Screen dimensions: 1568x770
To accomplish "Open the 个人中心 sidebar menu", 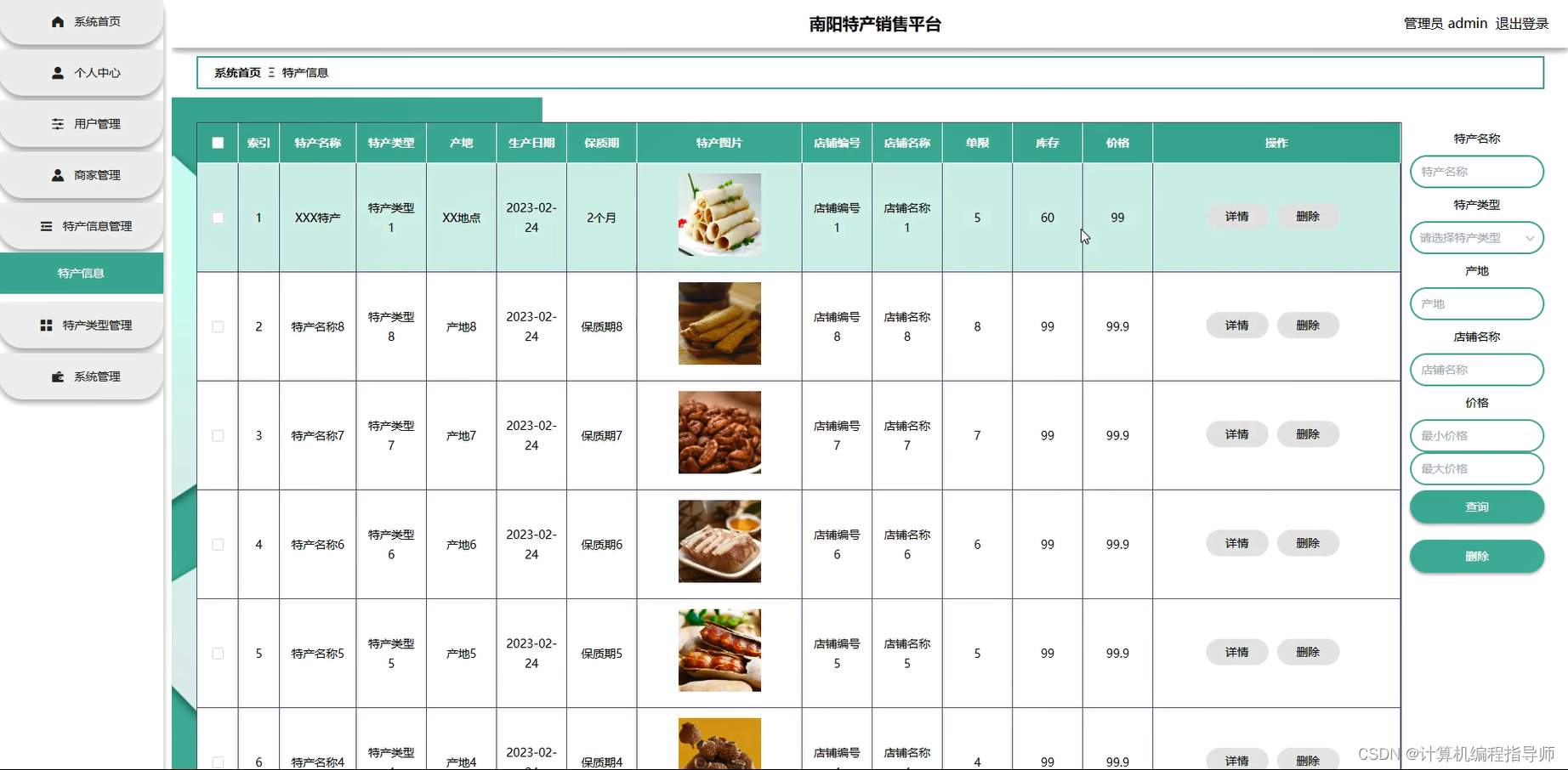I will (x=82, y=73).
